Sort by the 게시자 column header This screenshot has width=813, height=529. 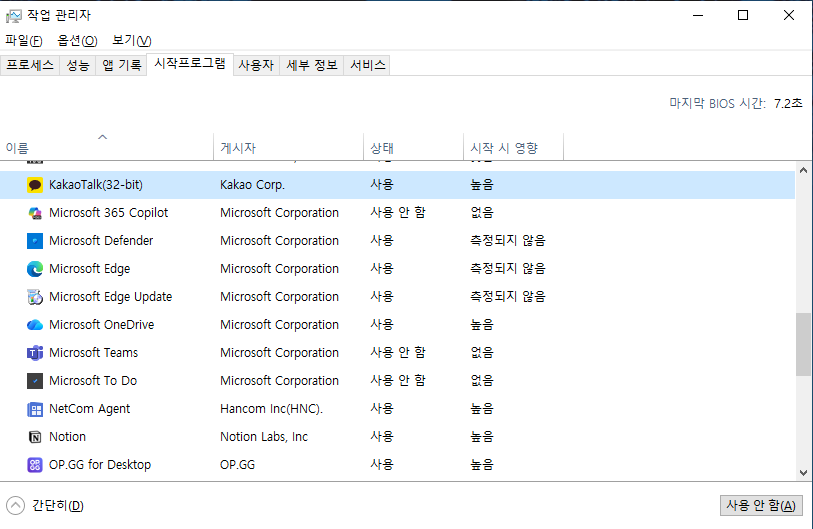click(288, 147)
